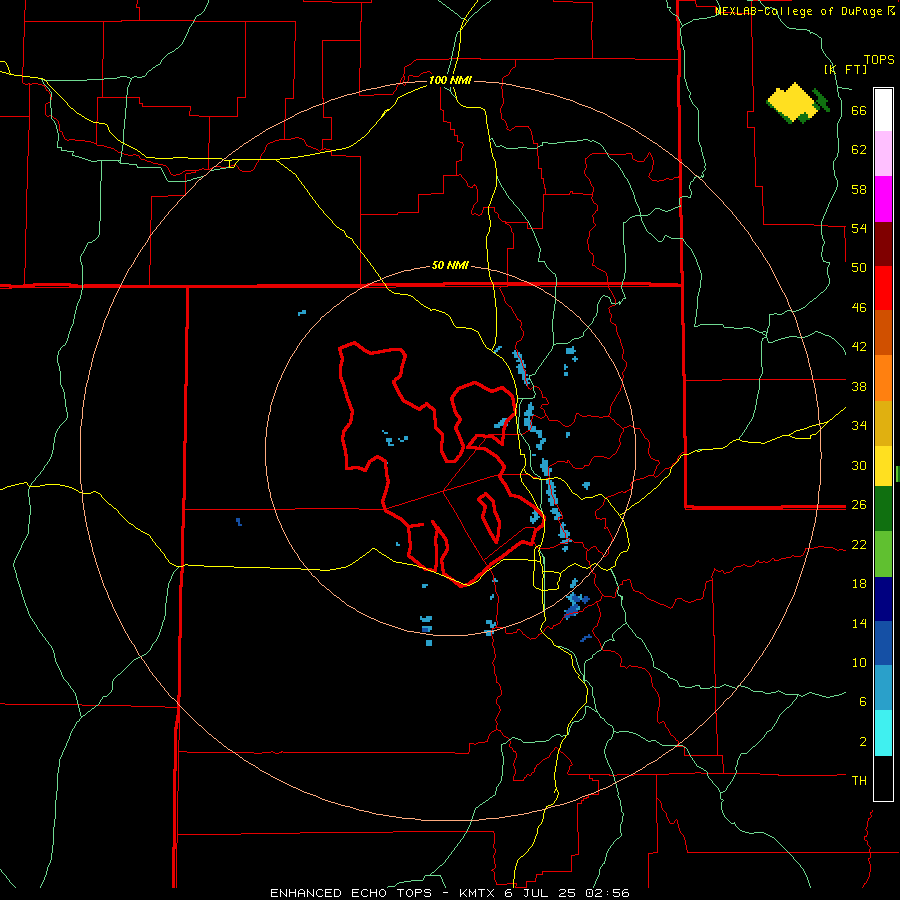Select the "38" scale value
The height and width of the screenshot is (900, 900).
(x=859, y=386)
